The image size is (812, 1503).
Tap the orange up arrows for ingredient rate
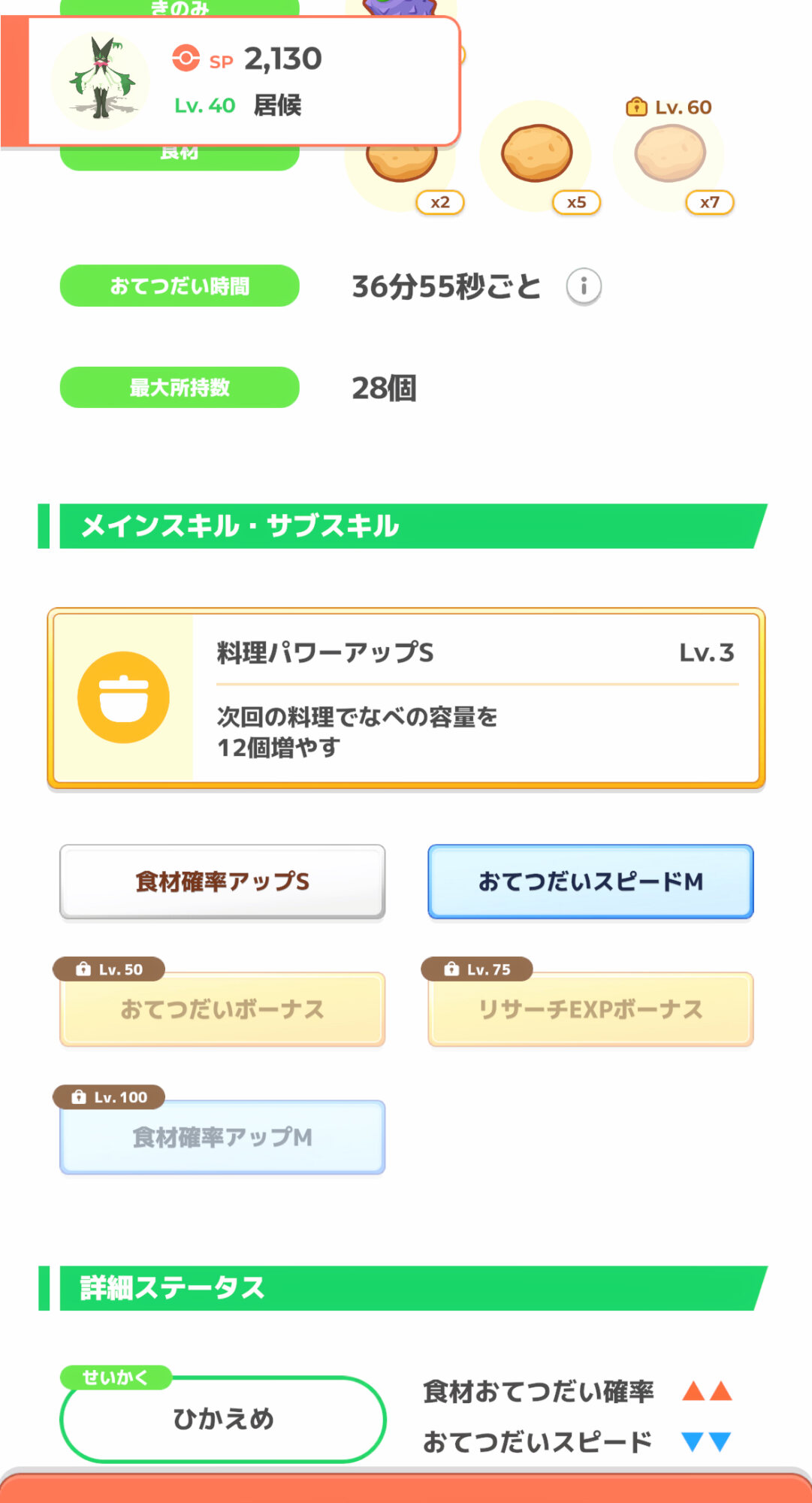[x=706, y=1392]
